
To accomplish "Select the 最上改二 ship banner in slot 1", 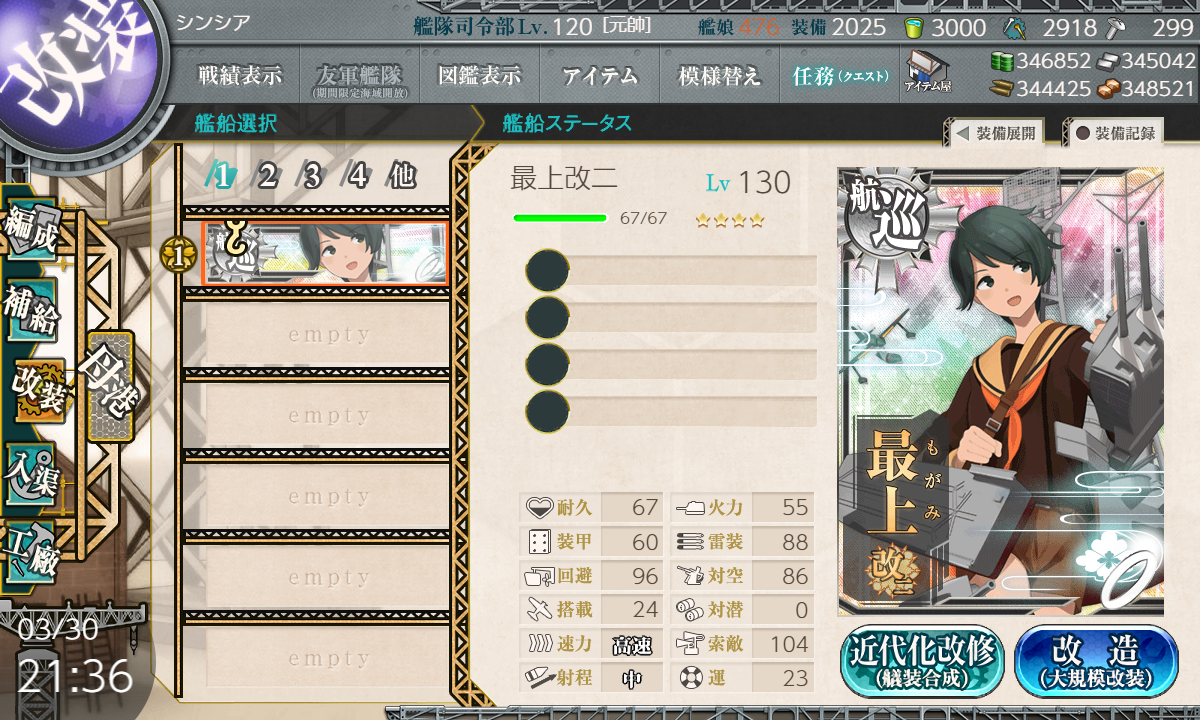I will click(x=325, y=254).
